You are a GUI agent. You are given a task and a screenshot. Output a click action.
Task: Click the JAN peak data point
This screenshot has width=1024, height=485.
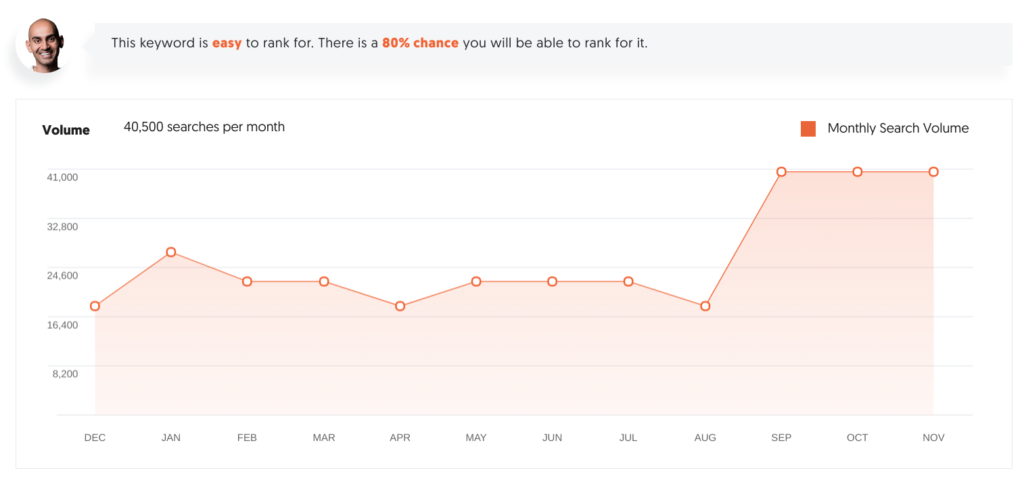point(171,252)
